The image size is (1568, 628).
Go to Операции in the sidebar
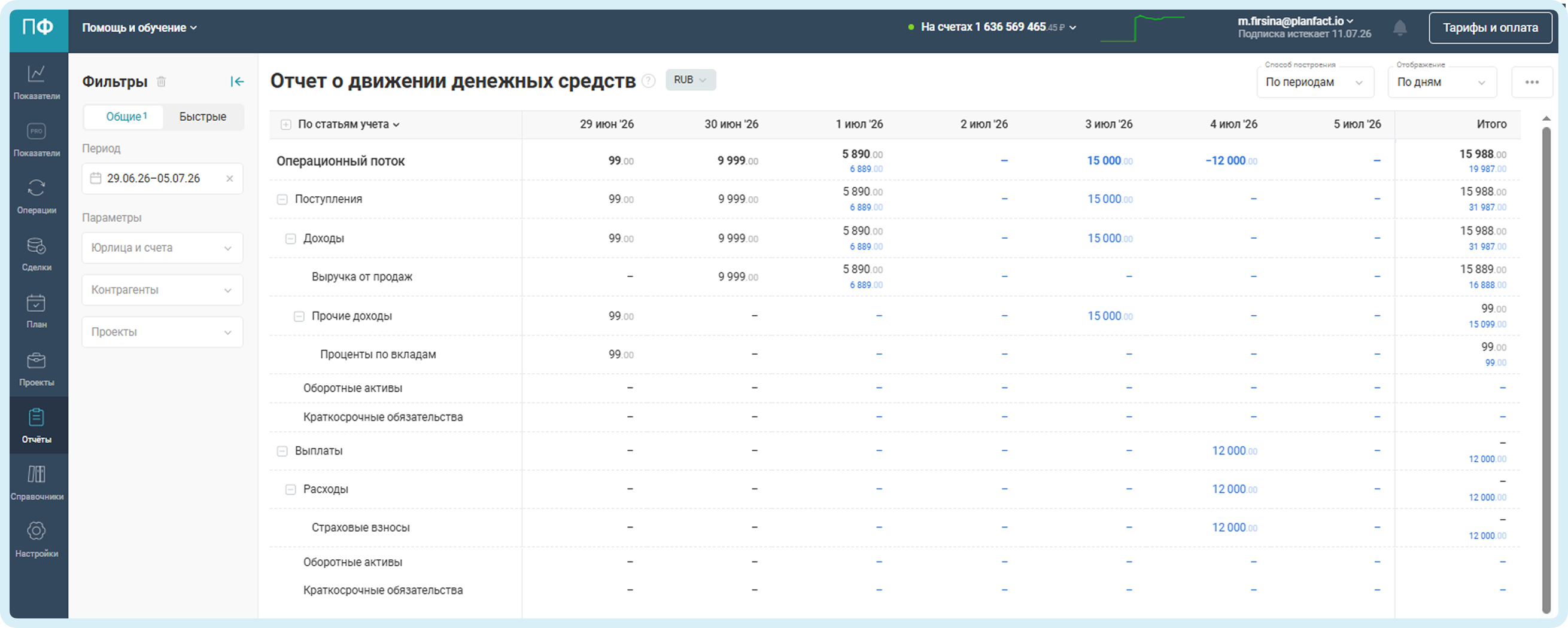pos(37,196)
